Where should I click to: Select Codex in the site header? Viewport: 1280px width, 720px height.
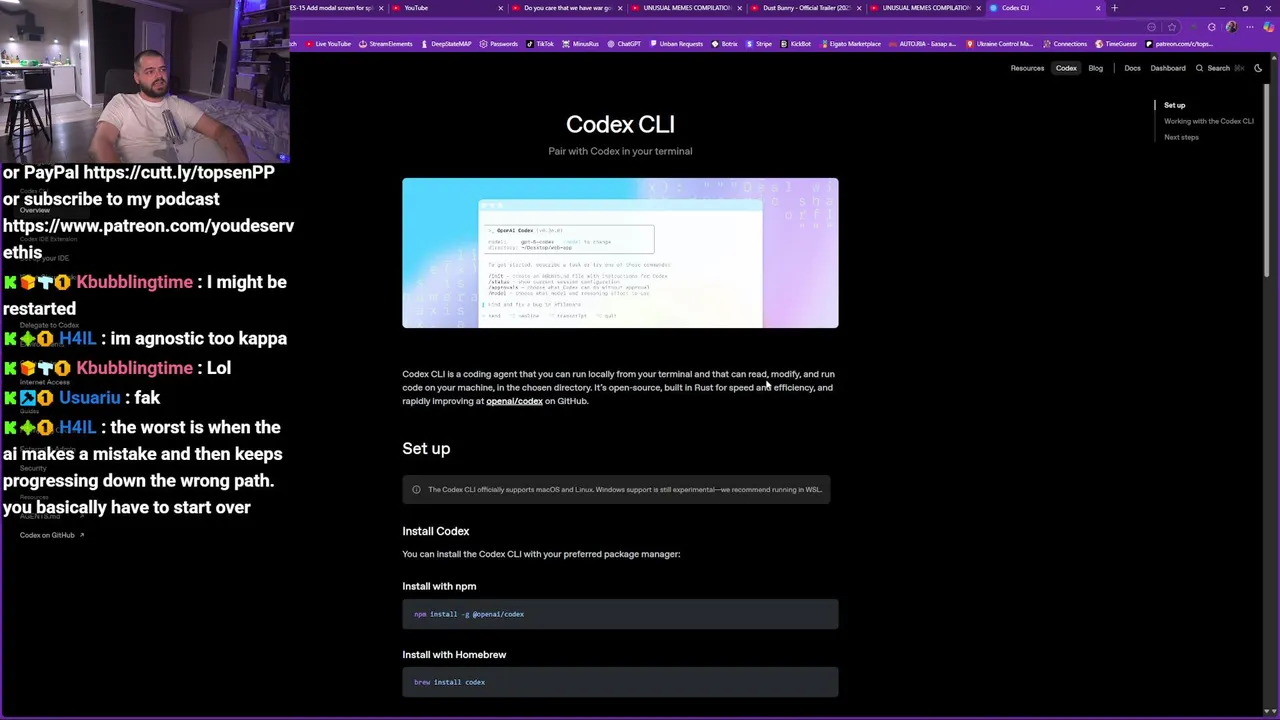(x=1066, y=68)
